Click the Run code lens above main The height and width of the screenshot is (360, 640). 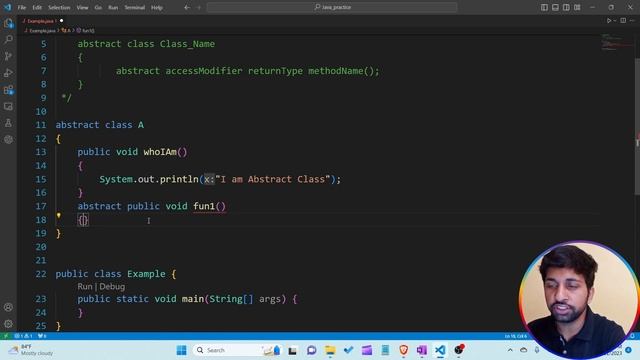coord(85,287)
